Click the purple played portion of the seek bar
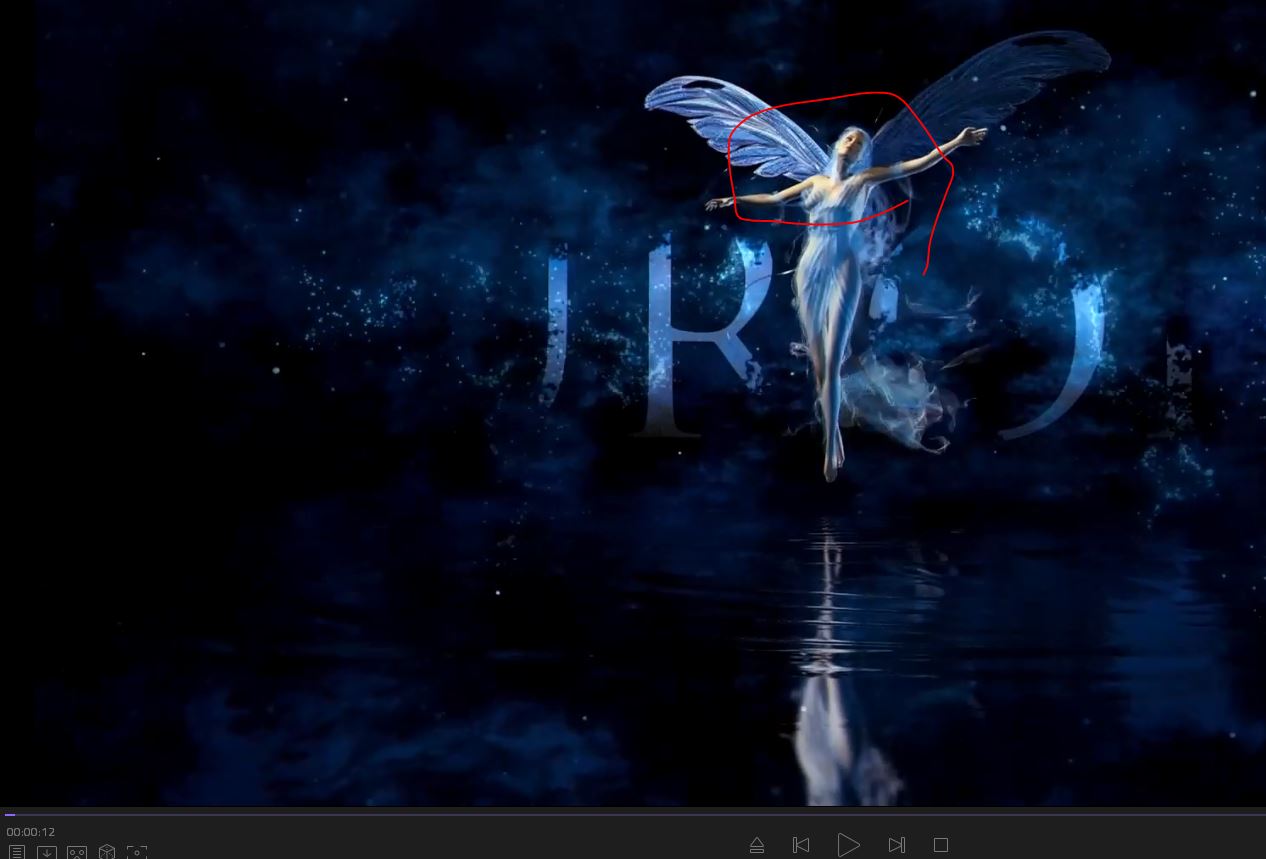 click(x=9, y=815)
